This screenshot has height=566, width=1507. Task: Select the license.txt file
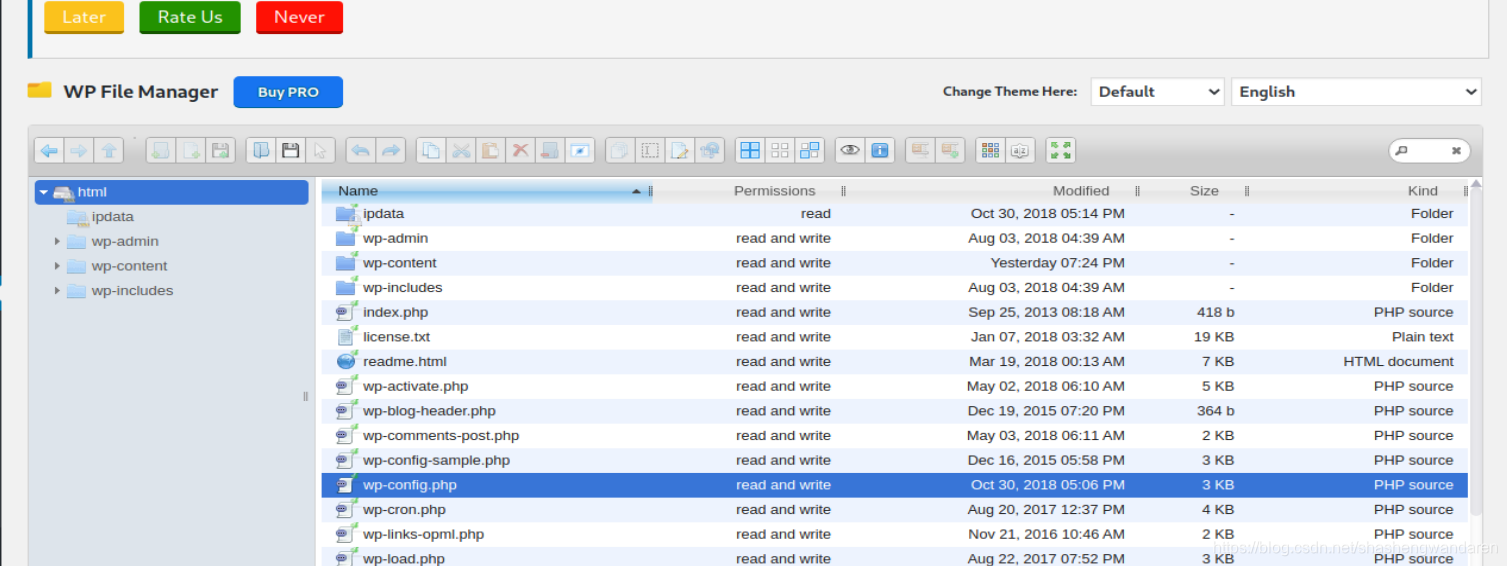pyautogui.click(x=895, y=337)
